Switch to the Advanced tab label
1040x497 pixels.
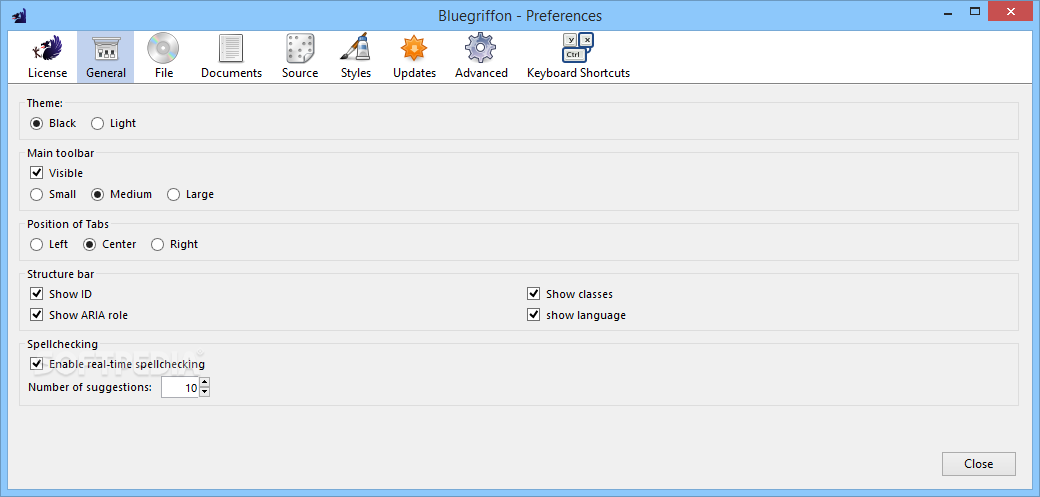point(482,73)
